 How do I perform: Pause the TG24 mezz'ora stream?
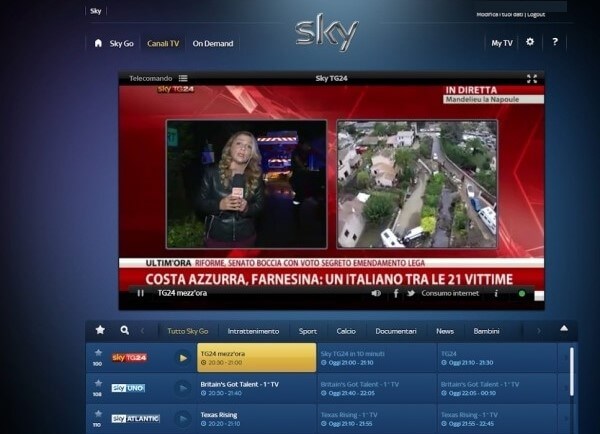(140, 293)
